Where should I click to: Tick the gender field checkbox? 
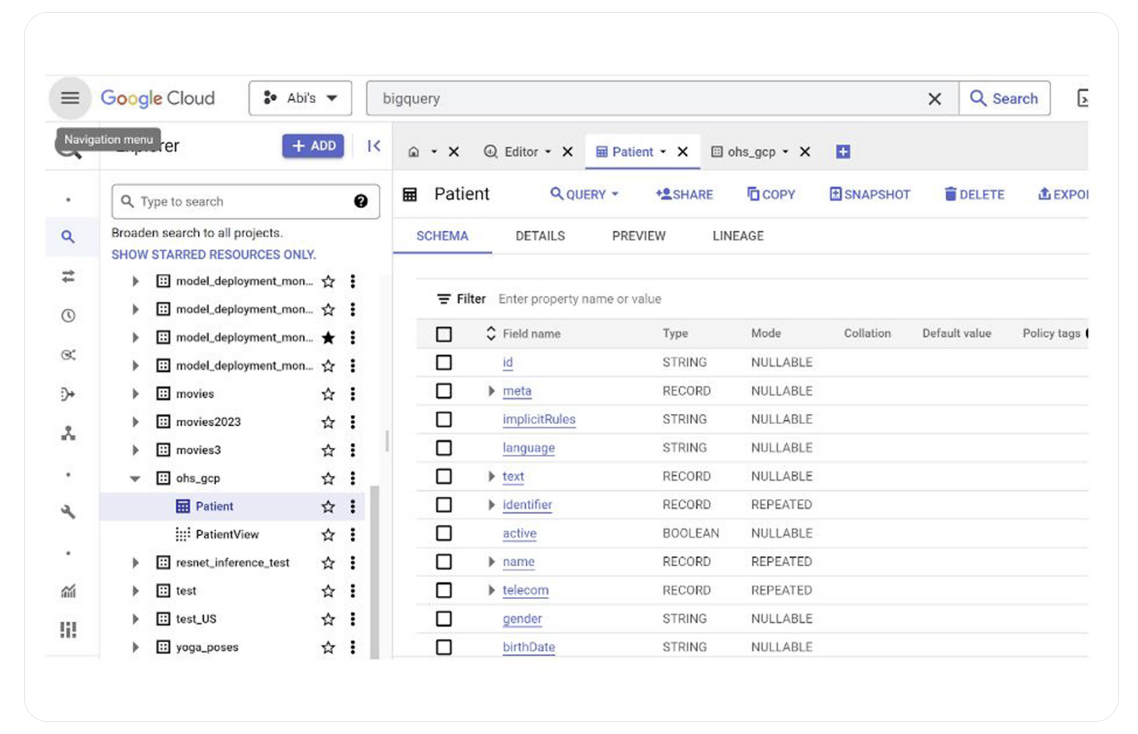[x=444, y=619]
